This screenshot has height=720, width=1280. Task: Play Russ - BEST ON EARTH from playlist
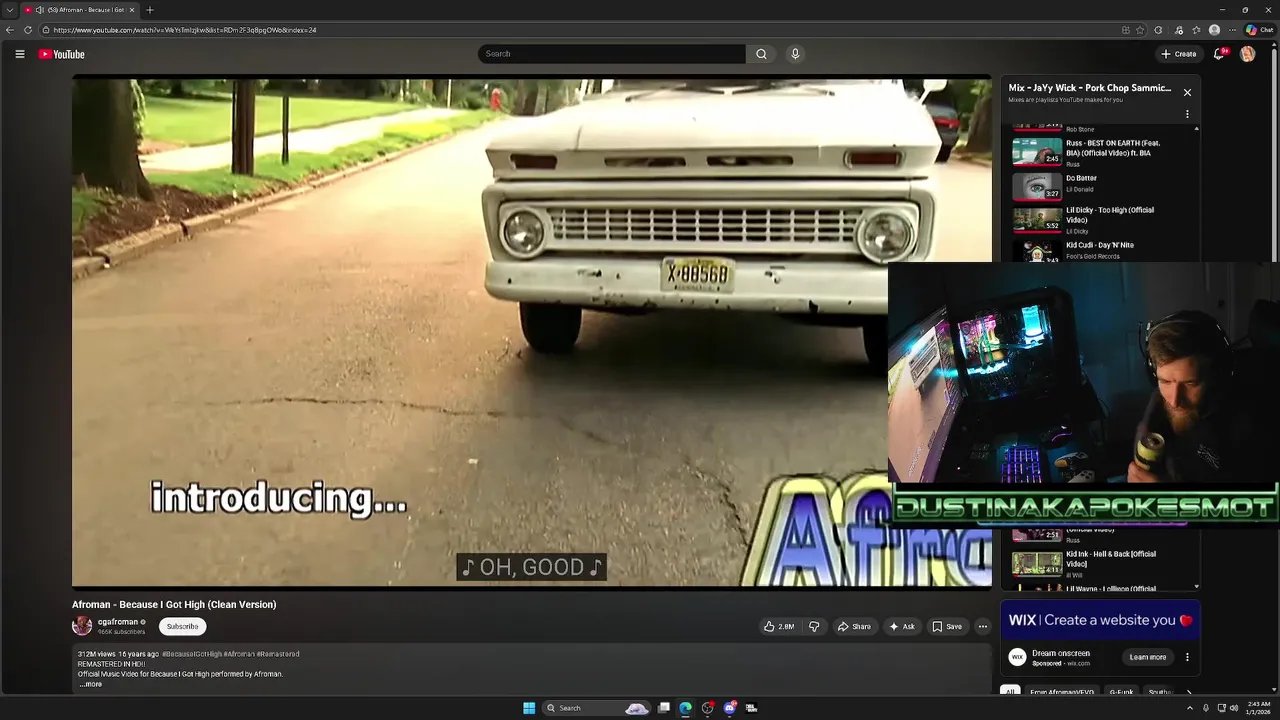coord(1101,152)
